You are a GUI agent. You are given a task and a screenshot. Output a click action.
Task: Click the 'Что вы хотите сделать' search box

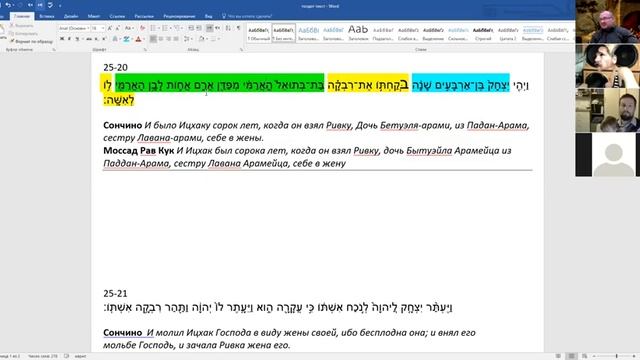tap(248, 16)
